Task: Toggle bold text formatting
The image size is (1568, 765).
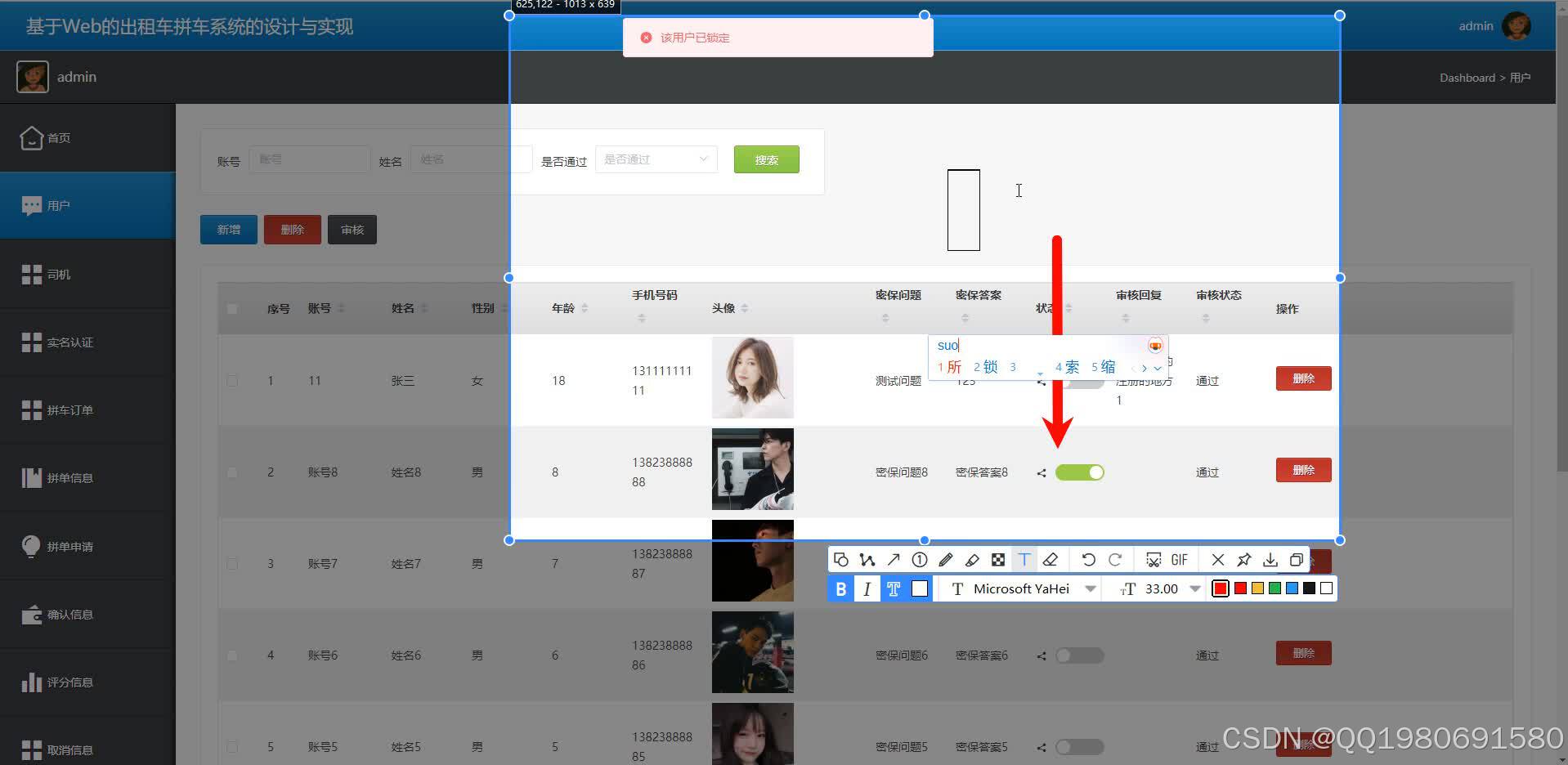Action: point(840,588)
